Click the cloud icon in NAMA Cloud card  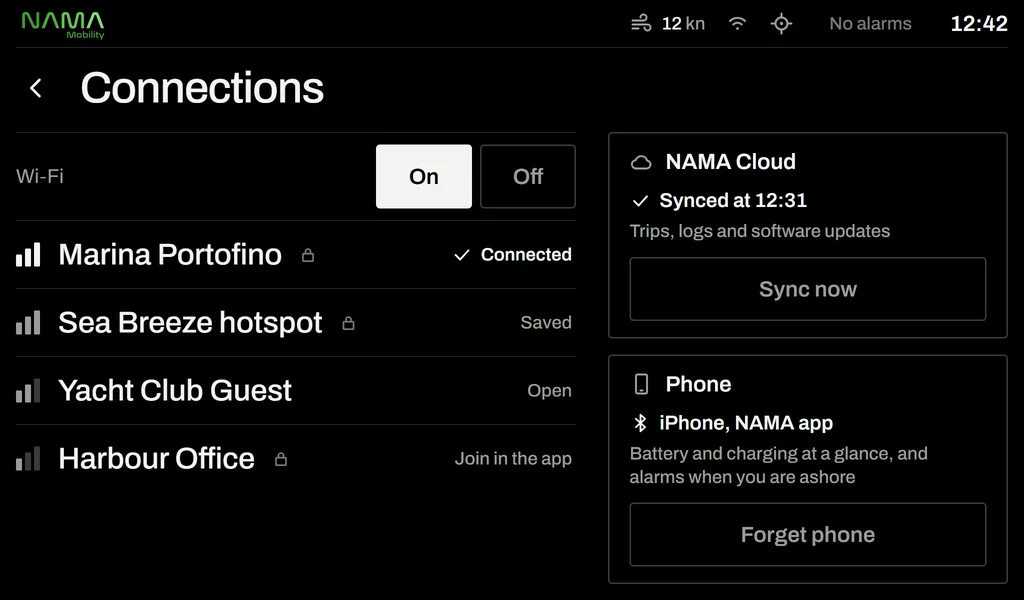click(x=641, y=163)
